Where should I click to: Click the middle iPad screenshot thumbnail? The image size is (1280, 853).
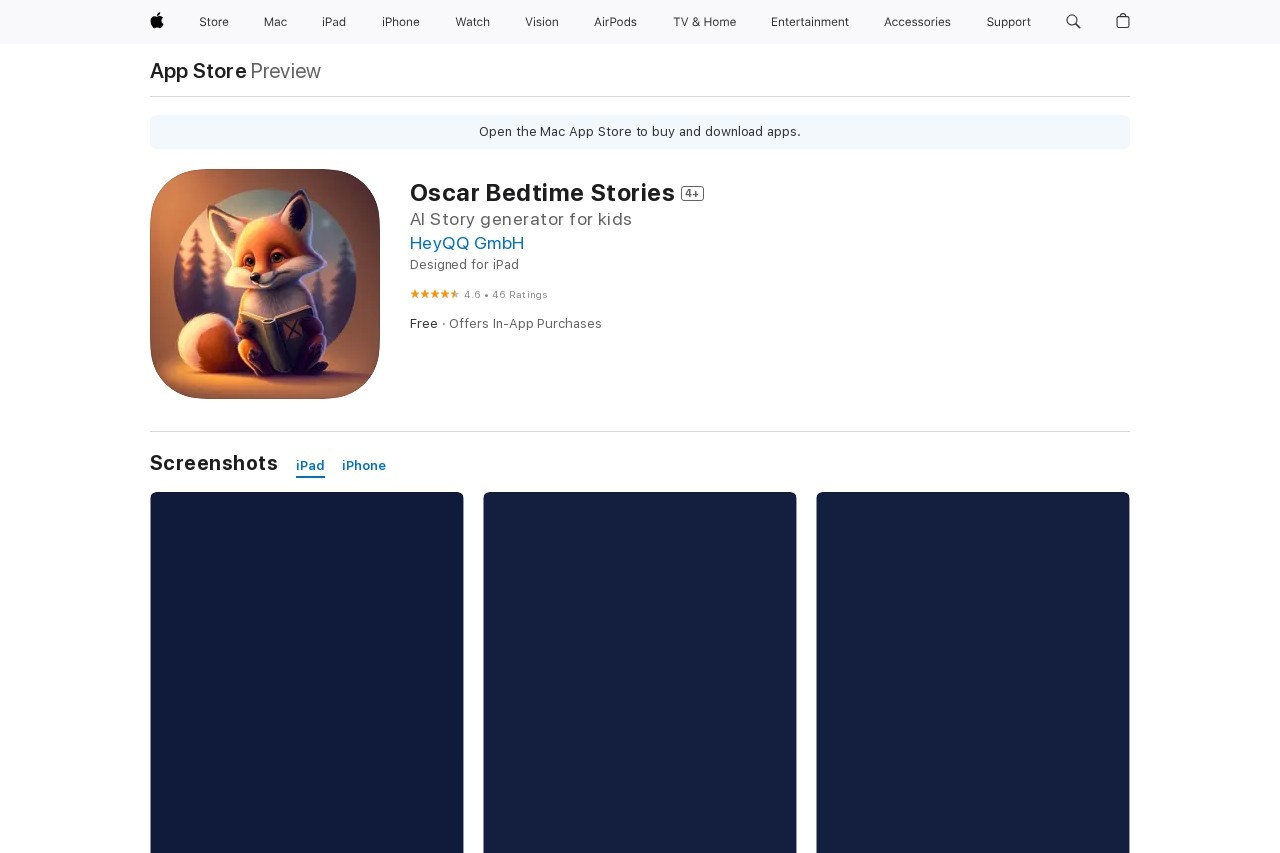640,672
